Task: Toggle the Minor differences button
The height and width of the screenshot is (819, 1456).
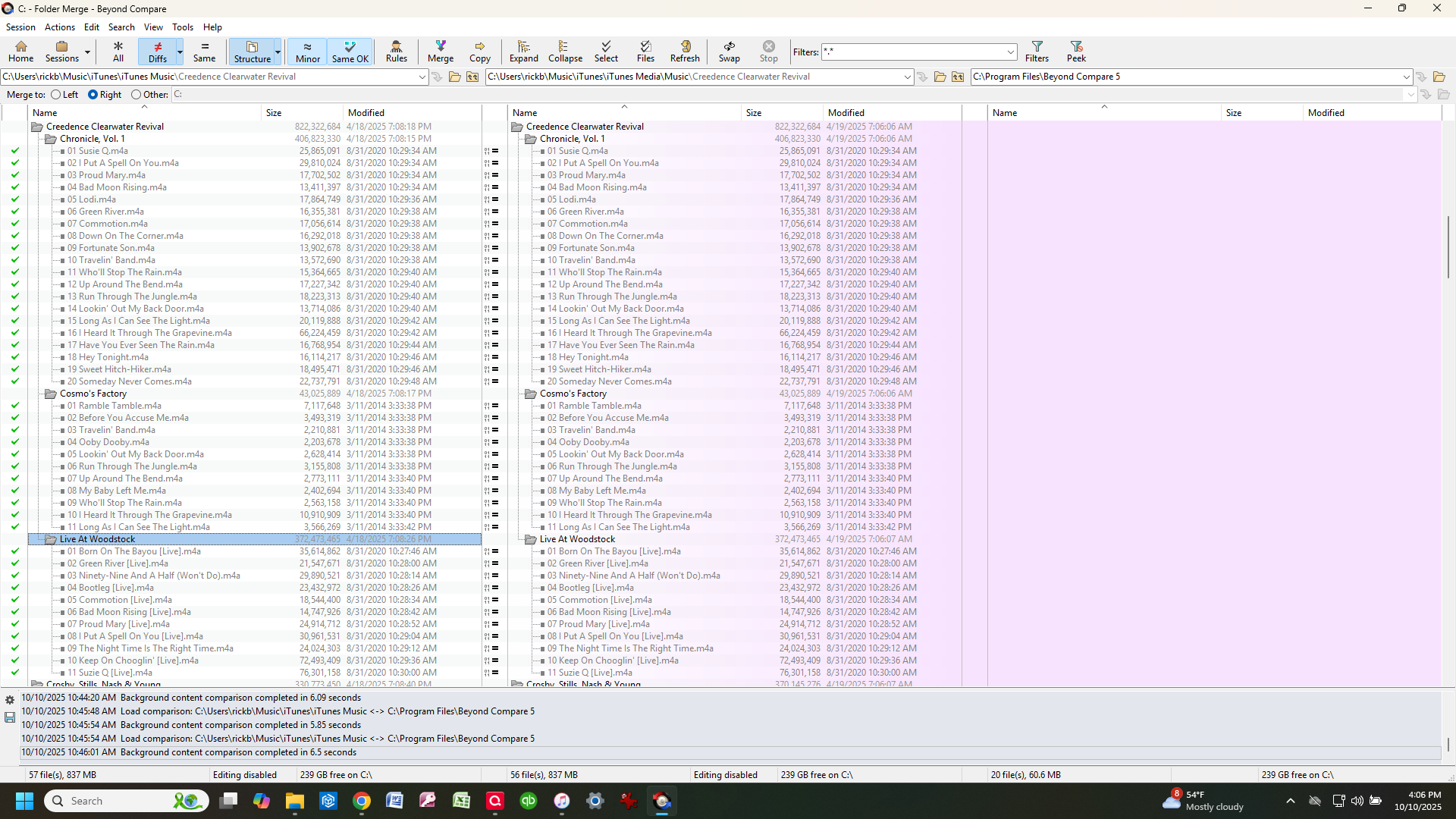Action: (x=307, y=51)
